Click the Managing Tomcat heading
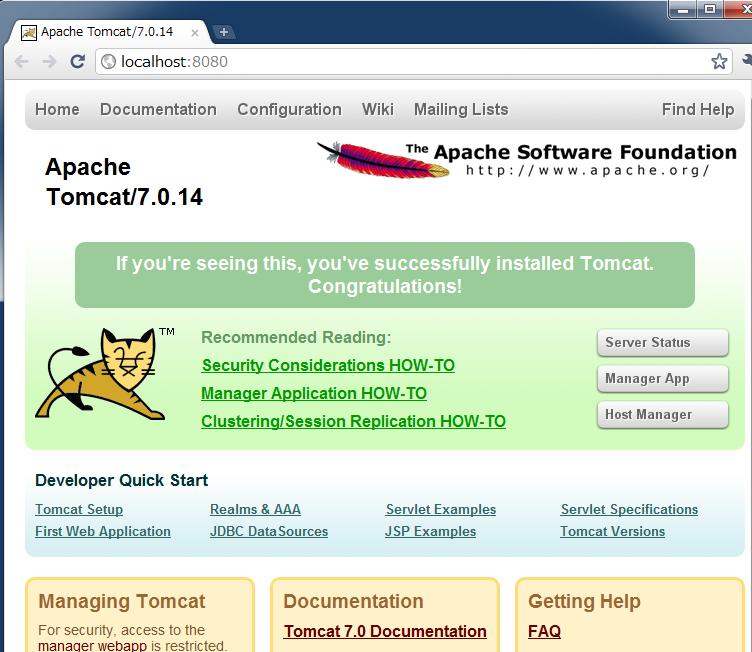The height and width of the screenshot is (652, 752). [x=122, y=601]
